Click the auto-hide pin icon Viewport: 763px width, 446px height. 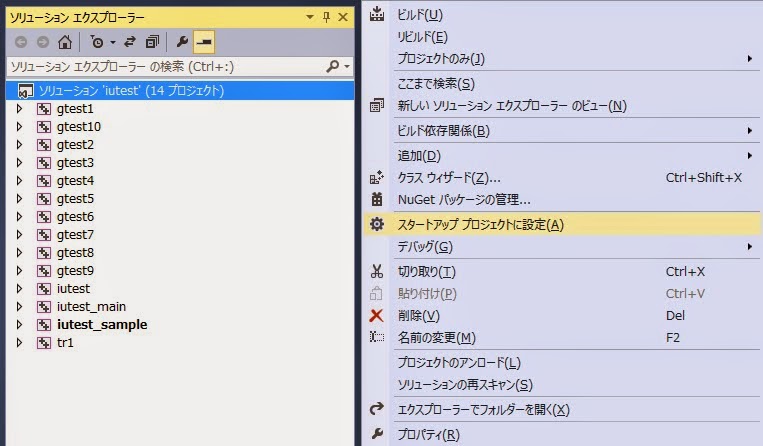[x=327, y=17]
